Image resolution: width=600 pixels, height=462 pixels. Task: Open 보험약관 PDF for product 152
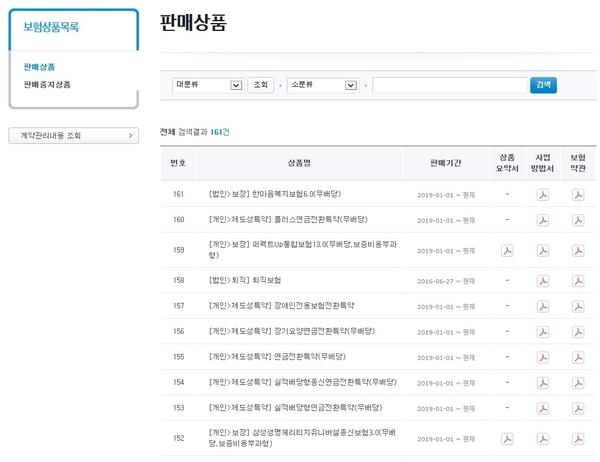tap(578, 439)
